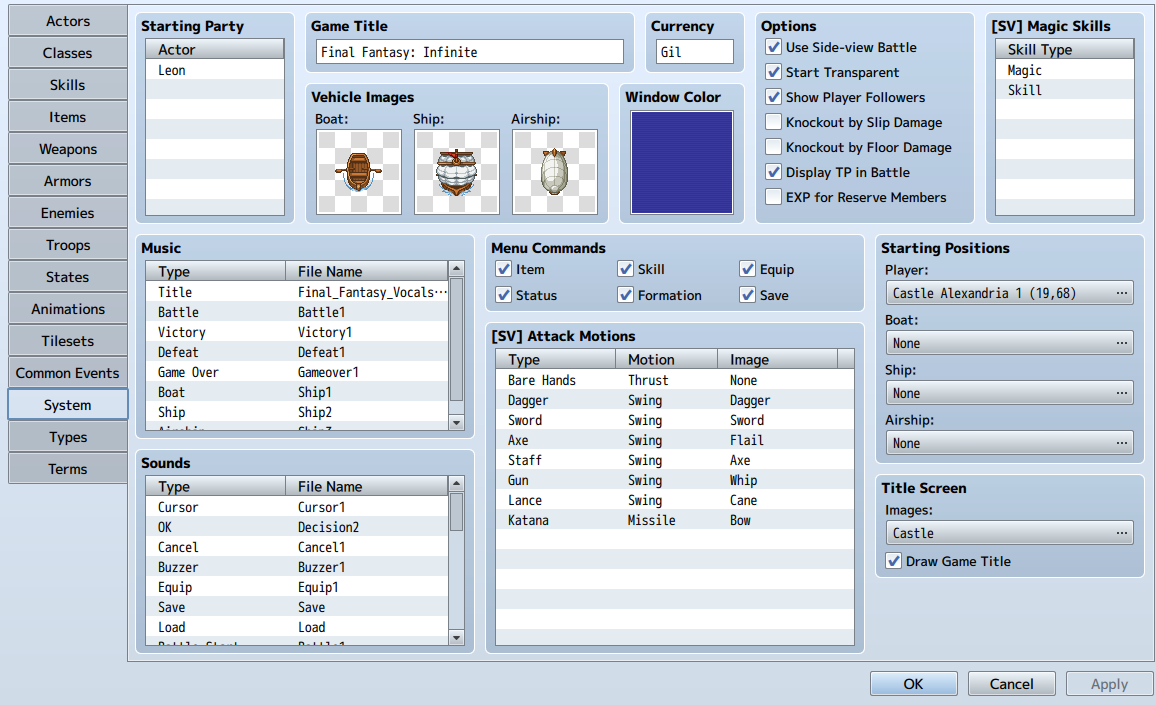Open Player starting position selector

point(1009,293)
